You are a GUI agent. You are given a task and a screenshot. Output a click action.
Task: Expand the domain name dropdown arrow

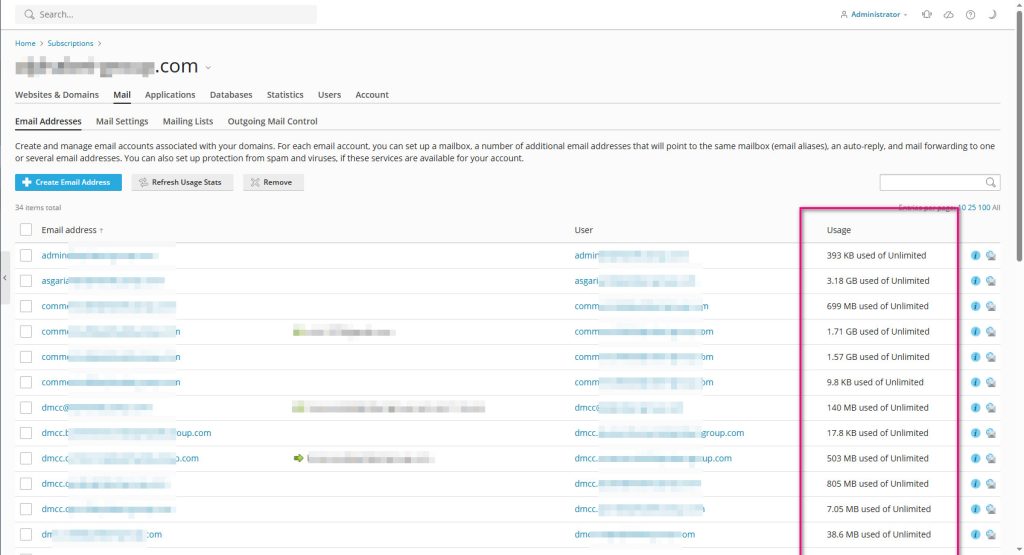(x=208, y=68)
